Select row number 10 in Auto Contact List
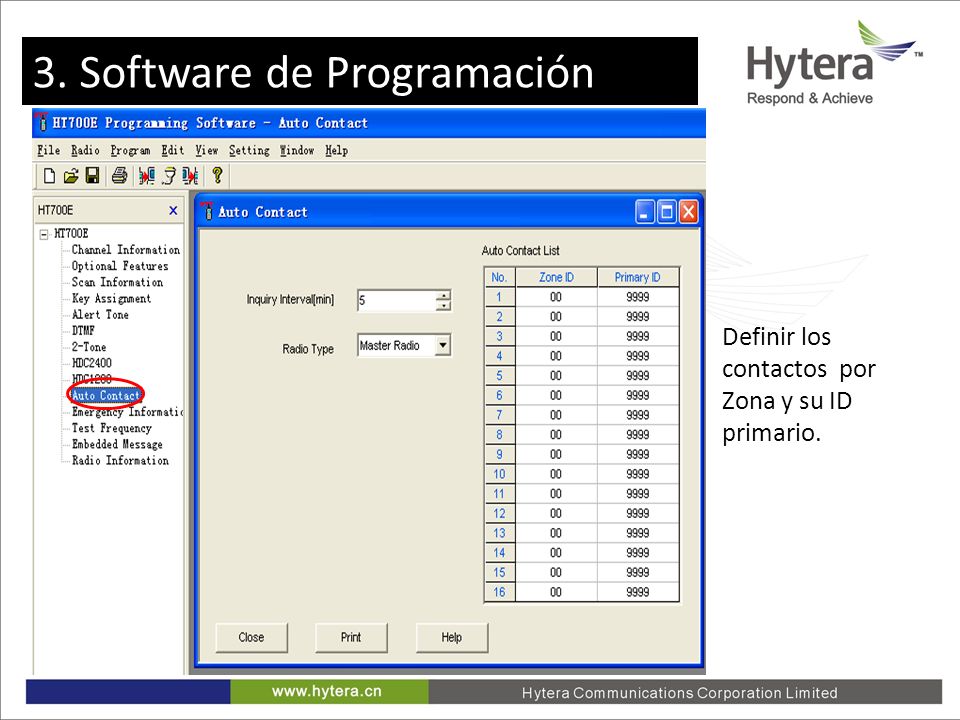Image resolution: width=960 pixels, height=720 pixels. coord(500,474)
